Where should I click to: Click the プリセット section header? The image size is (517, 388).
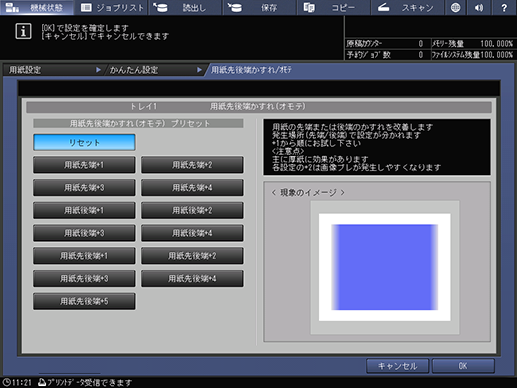(x=138, y=124)
